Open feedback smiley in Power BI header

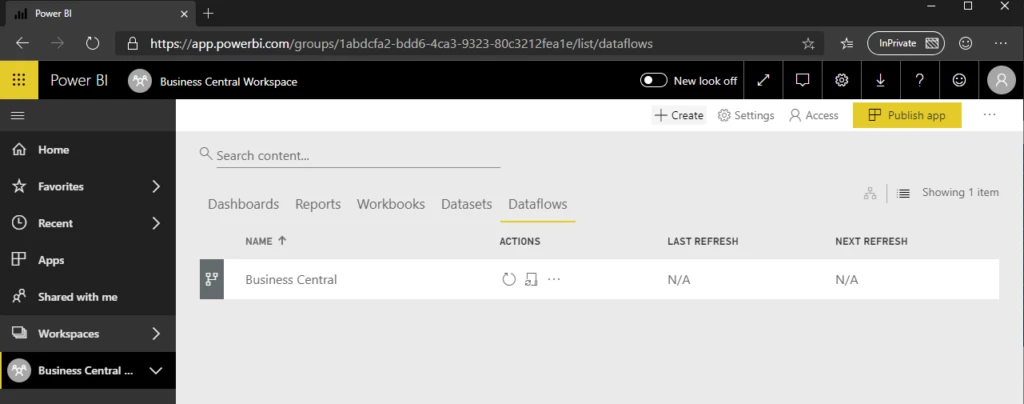click(x=959, y=80)
